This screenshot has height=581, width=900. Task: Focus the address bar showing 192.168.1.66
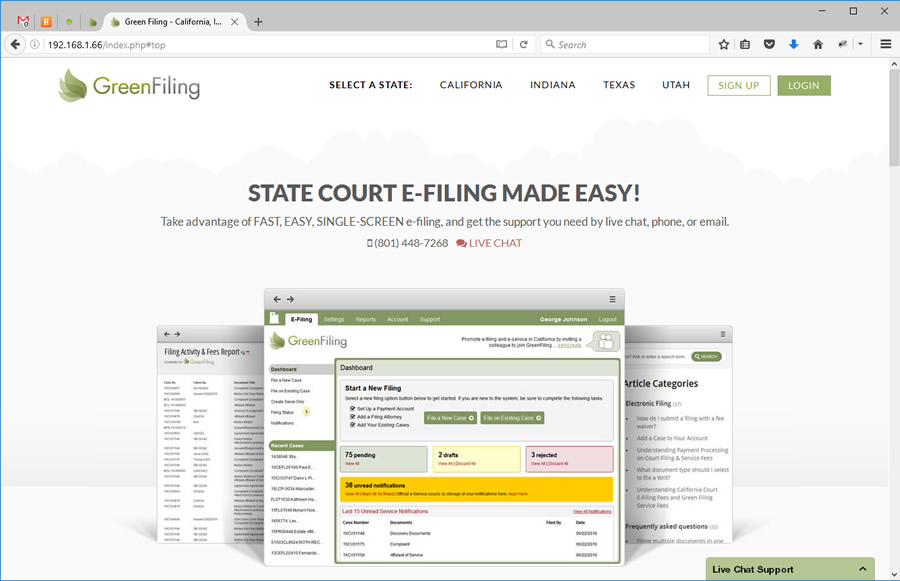(269, 44)
